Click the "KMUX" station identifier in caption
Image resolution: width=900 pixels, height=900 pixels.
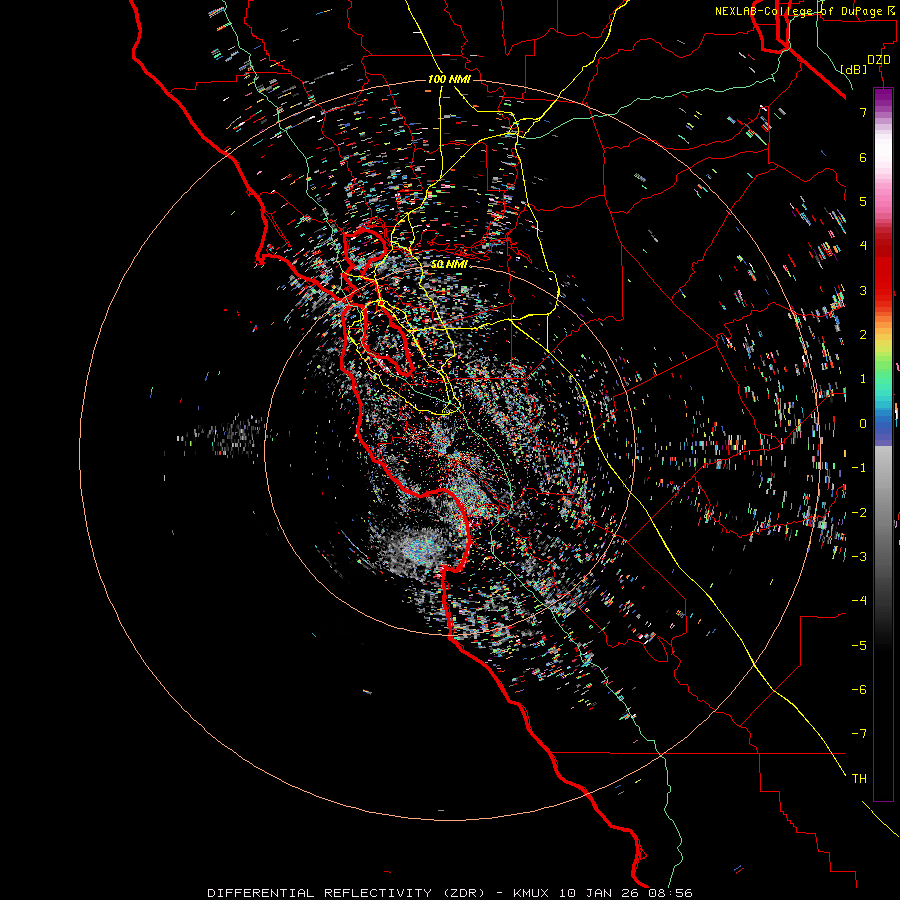530,893
